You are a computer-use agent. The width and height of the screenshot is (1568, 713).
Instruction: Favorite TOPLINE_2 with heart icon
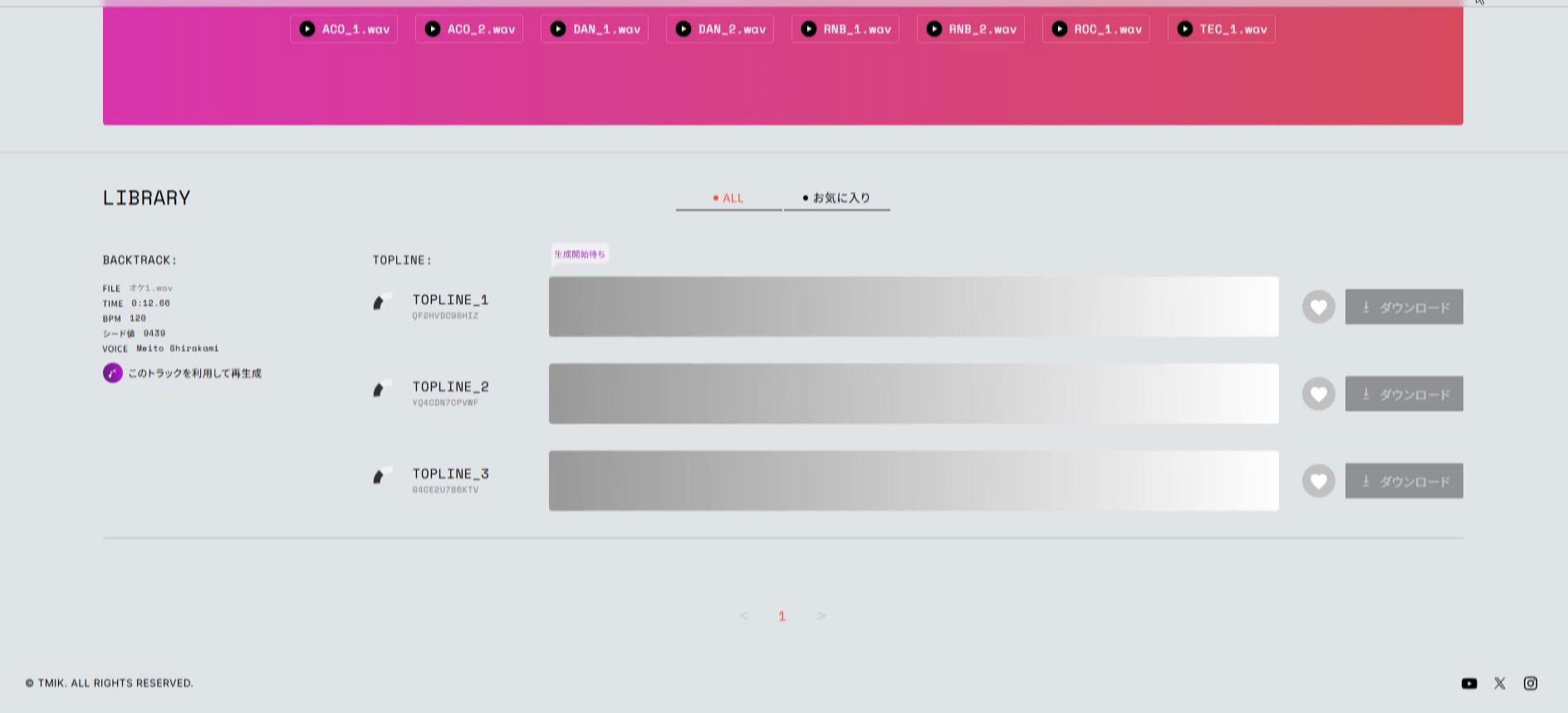click(1318, 394)
